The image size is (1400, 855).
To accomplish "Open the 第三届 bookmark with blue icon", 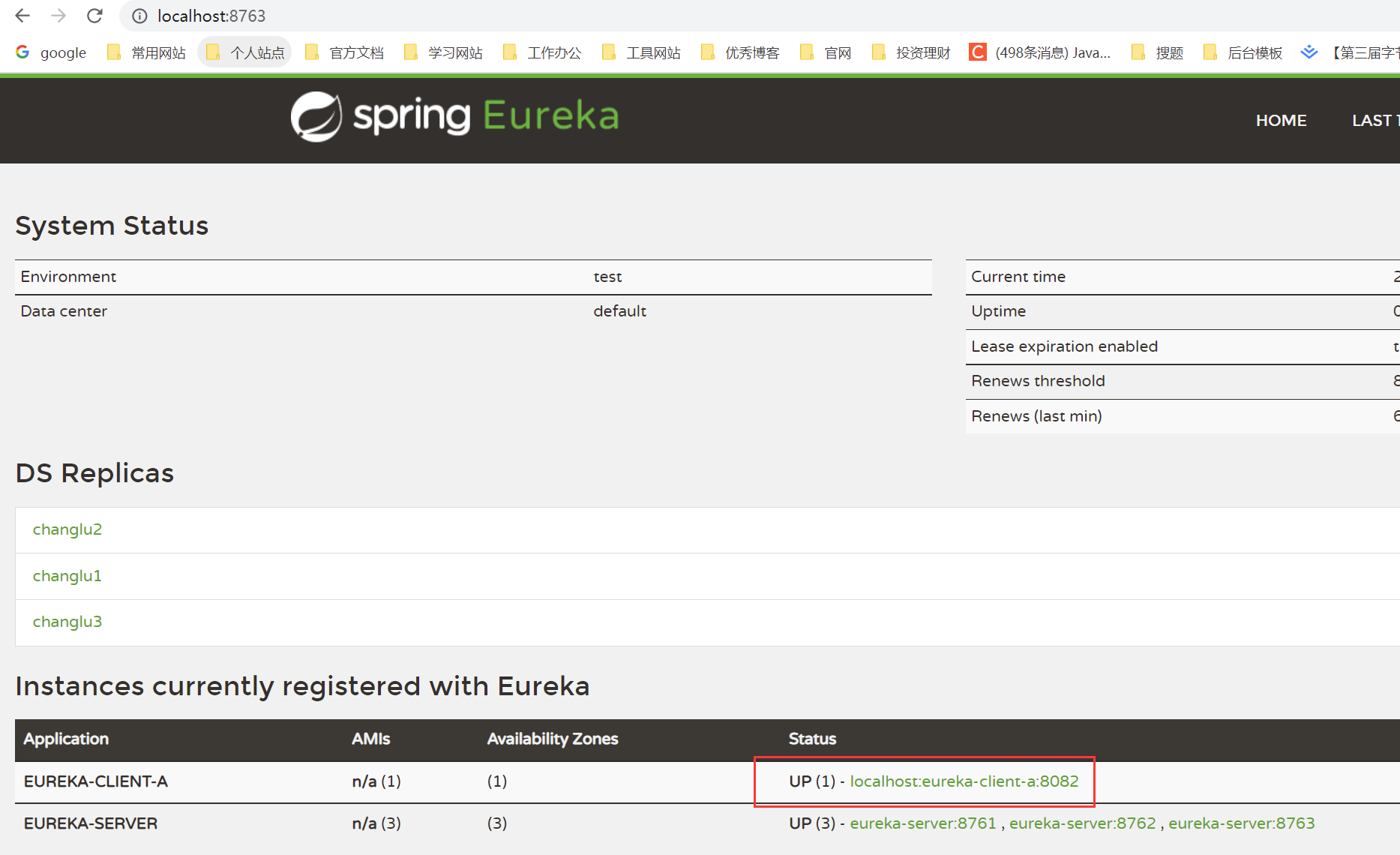I will pyautogui.click(x=1350, y=52).
